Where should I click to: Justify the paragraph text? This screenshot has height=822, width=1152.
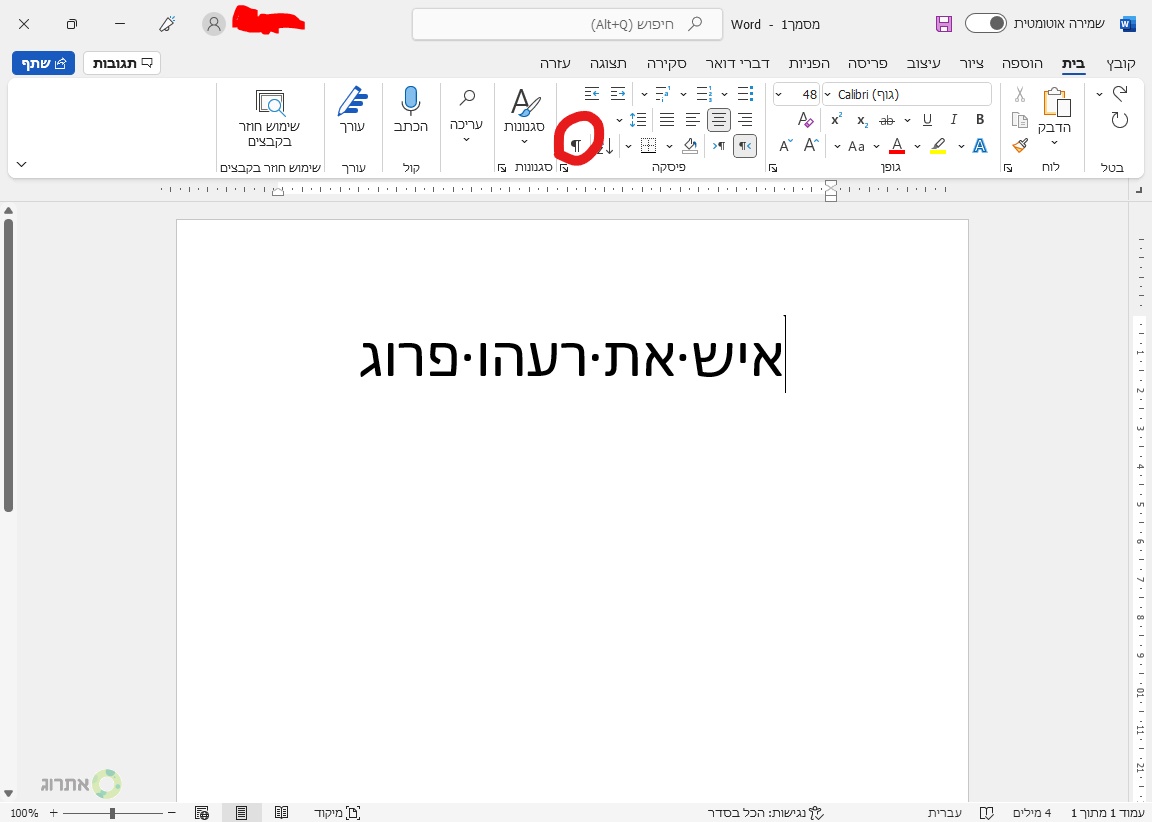(x=666, y=120)
